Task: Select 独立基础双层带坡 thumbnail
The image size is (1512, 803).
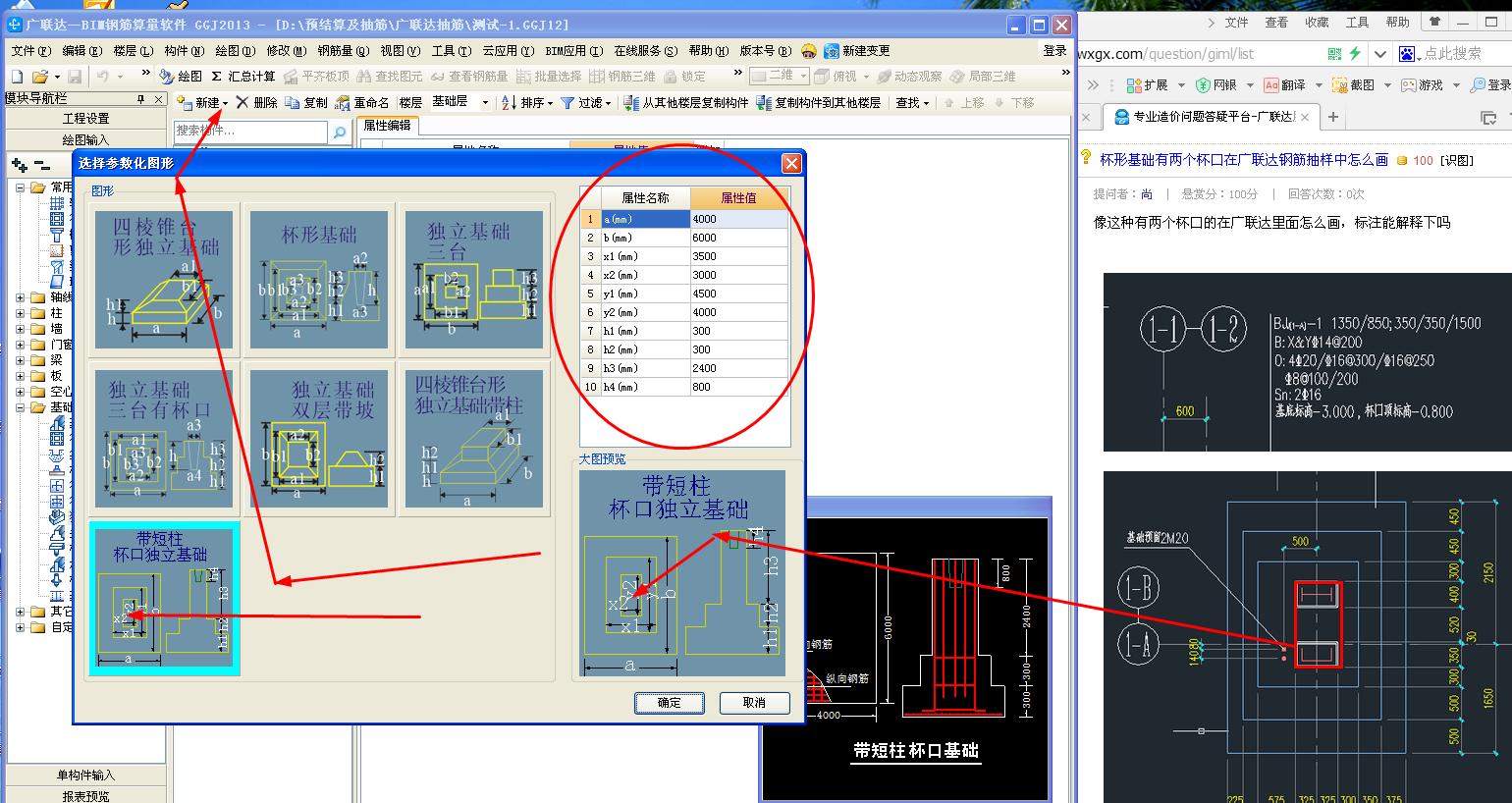Action: pyautogui.click(x=319, y=438)
